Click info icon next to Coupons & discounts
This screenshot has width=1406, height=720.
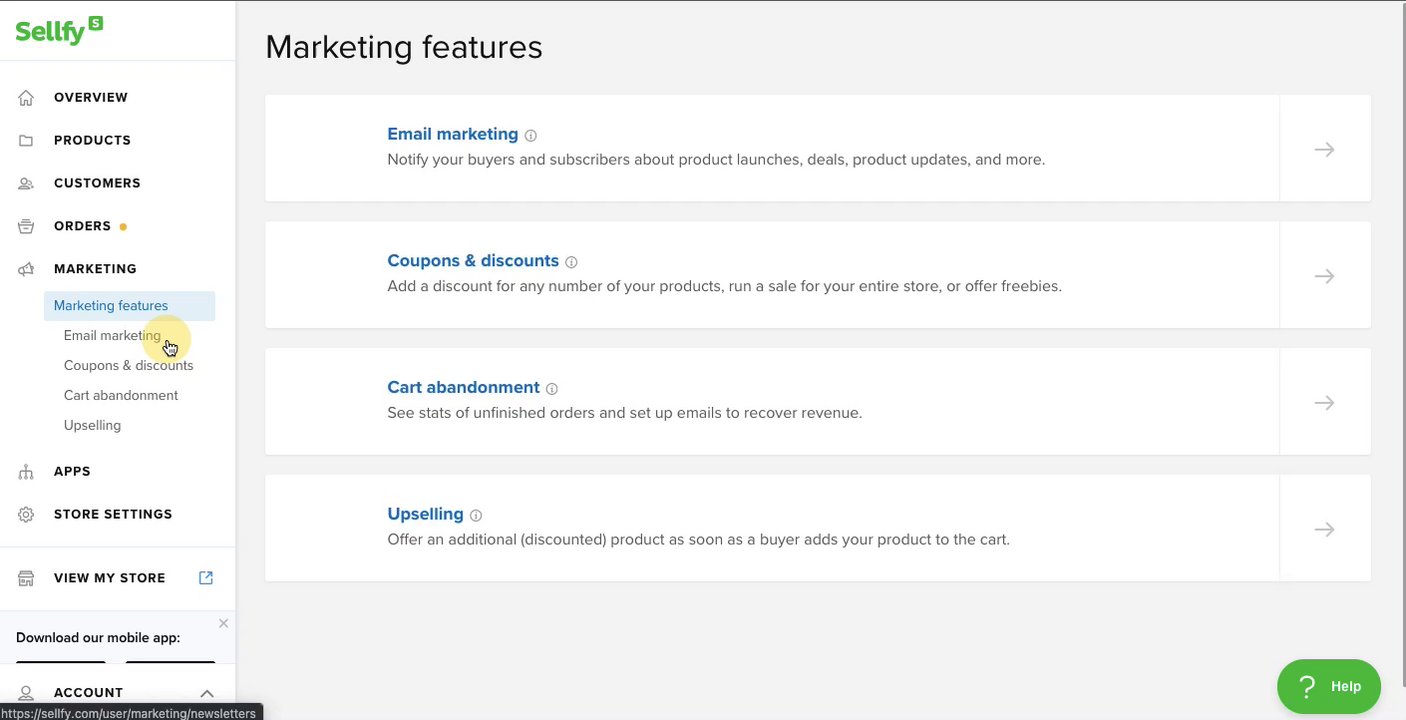pyautogui.click(x=571, y=262)
